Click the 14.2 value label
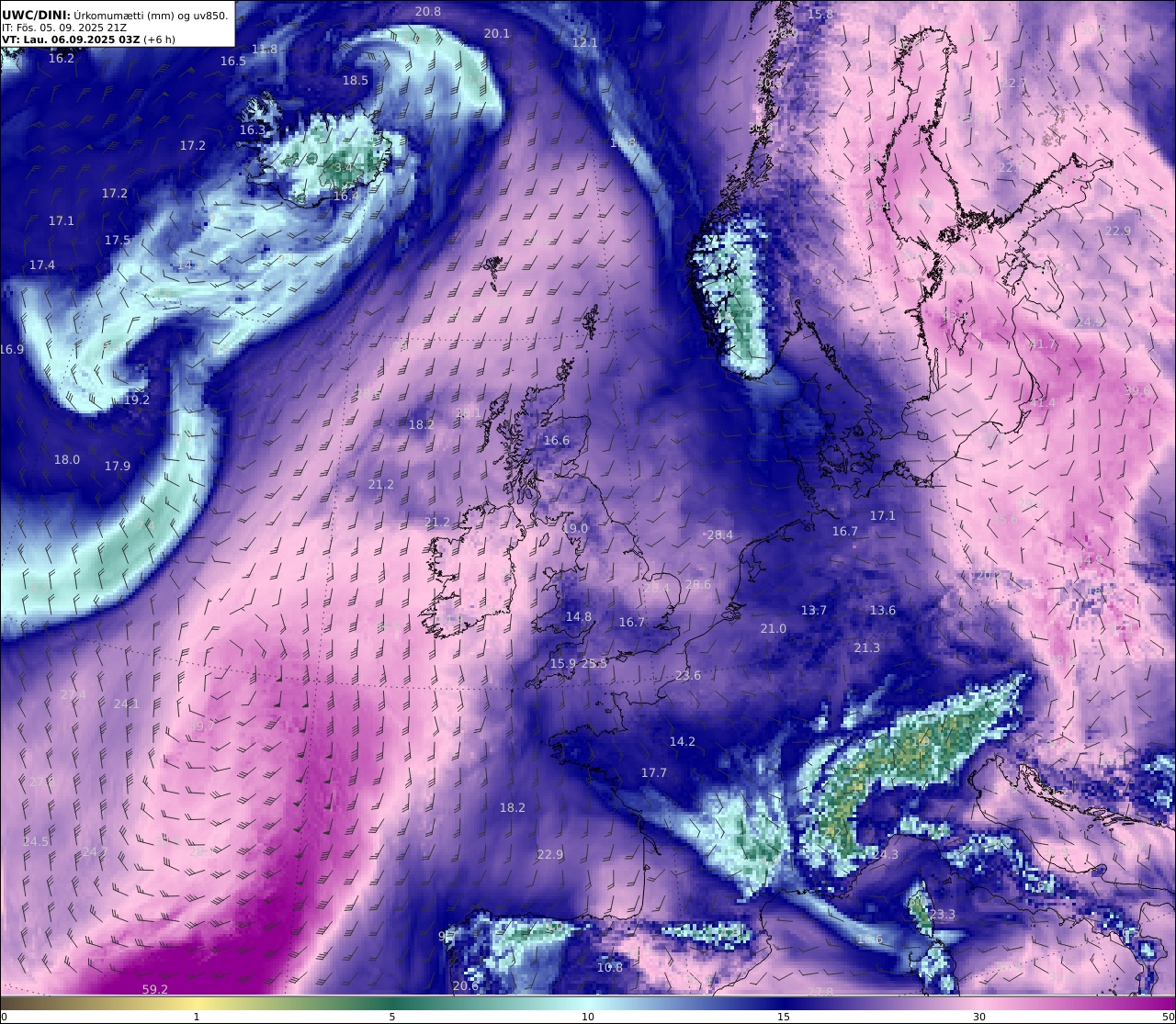 pyautogui.click(x=683, y=741)
